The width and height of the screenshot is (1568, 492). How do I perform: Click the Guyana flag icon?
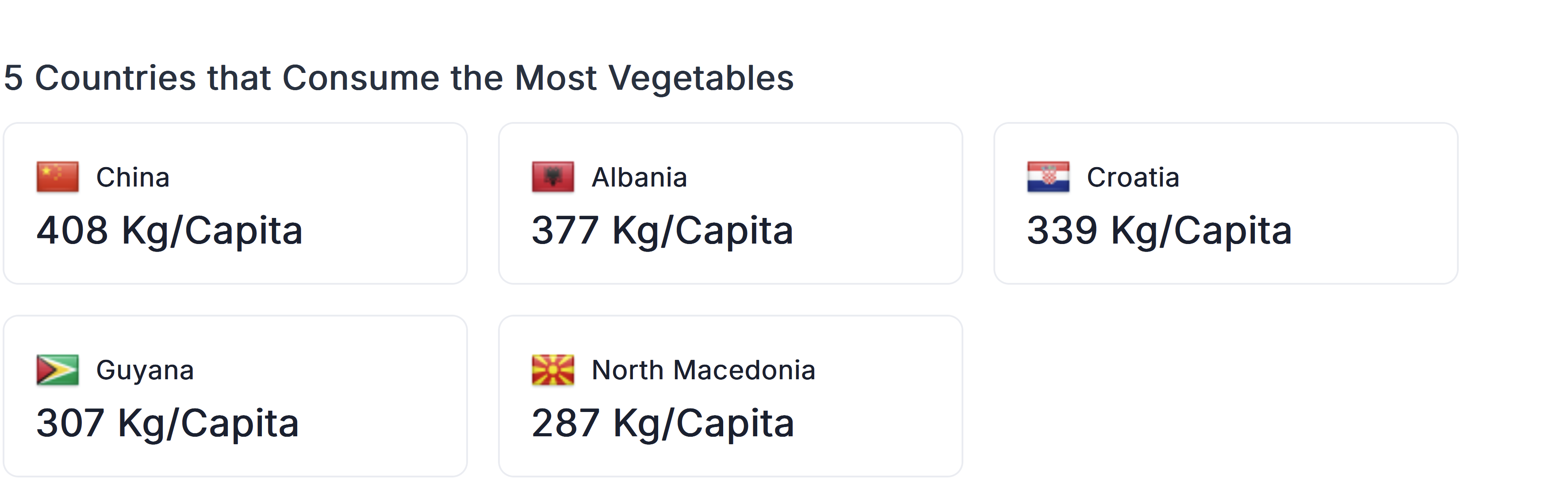click(x=57, y=370)
